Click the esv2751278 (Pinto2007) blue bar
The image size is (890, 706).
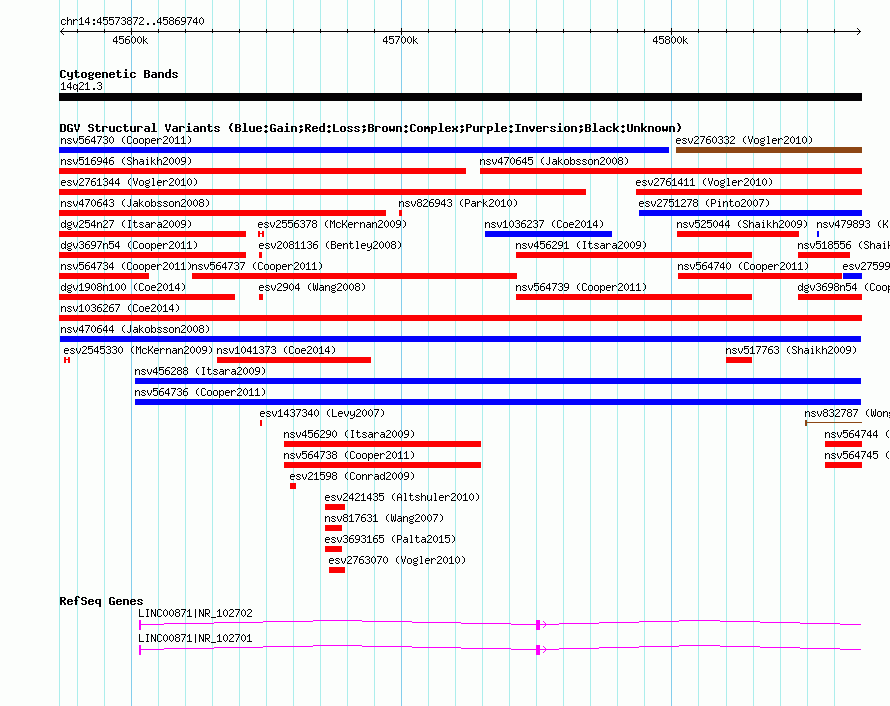(x=750, y=213)
